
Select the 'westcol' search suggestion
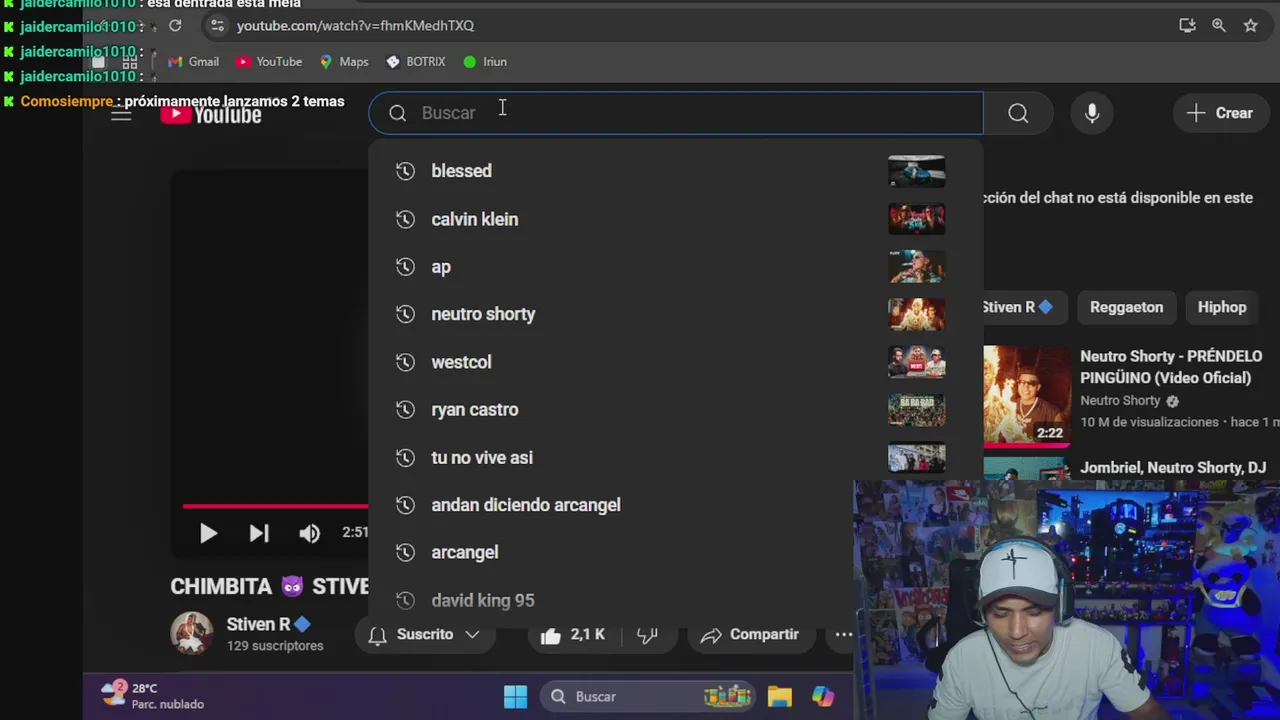coord(676,362)
